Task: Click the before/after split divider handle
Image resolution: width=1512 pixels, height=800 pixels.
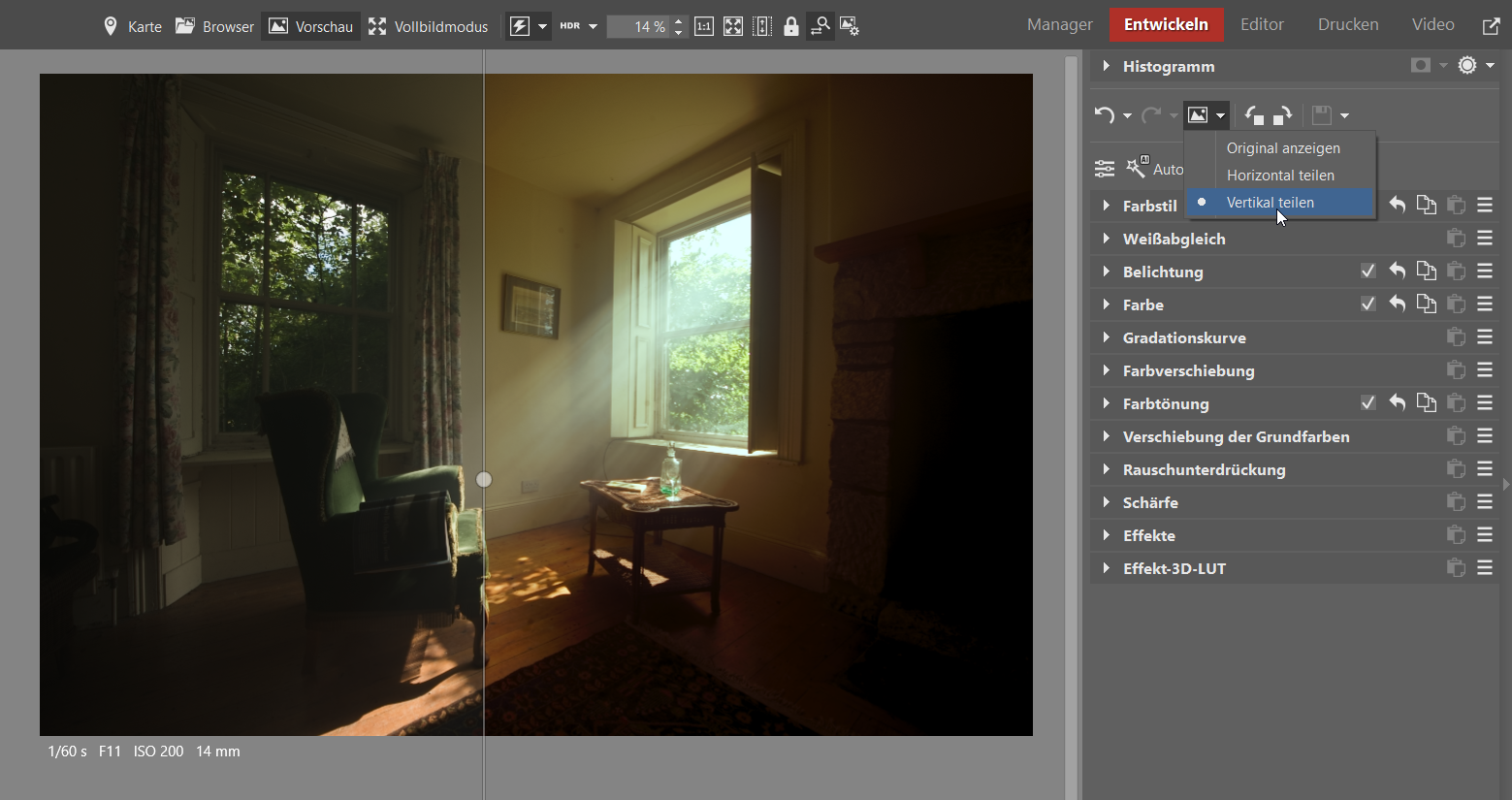Action: pos(484,479)
